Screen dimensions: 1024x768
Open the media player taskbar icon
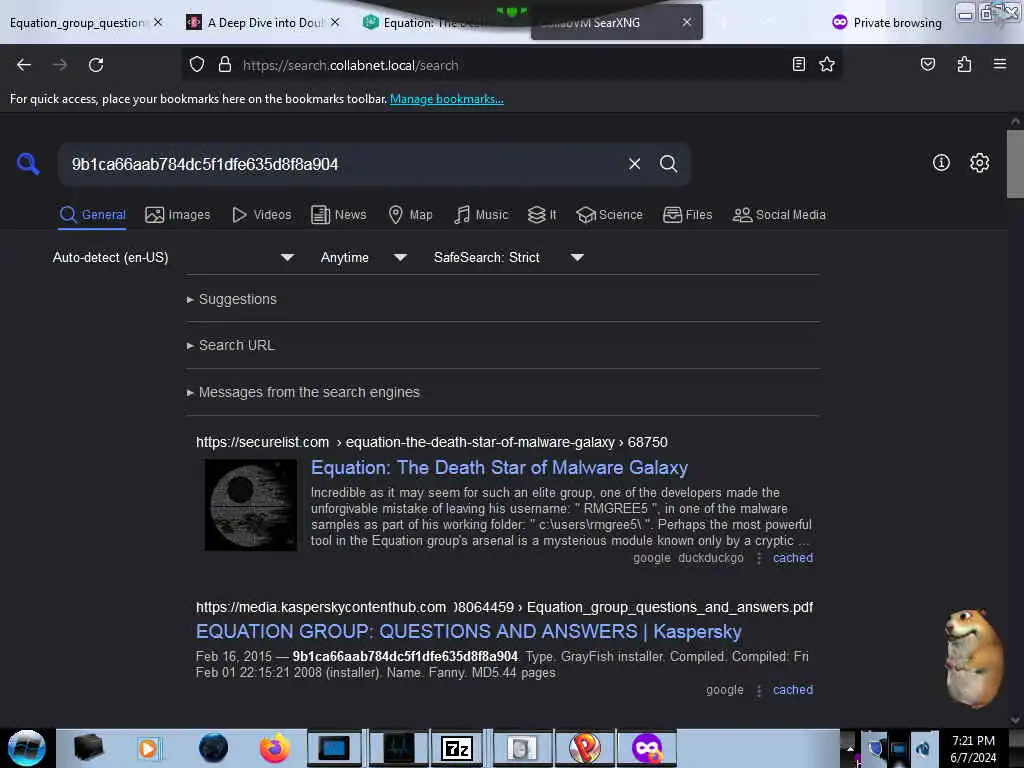[x=149, y=748]
